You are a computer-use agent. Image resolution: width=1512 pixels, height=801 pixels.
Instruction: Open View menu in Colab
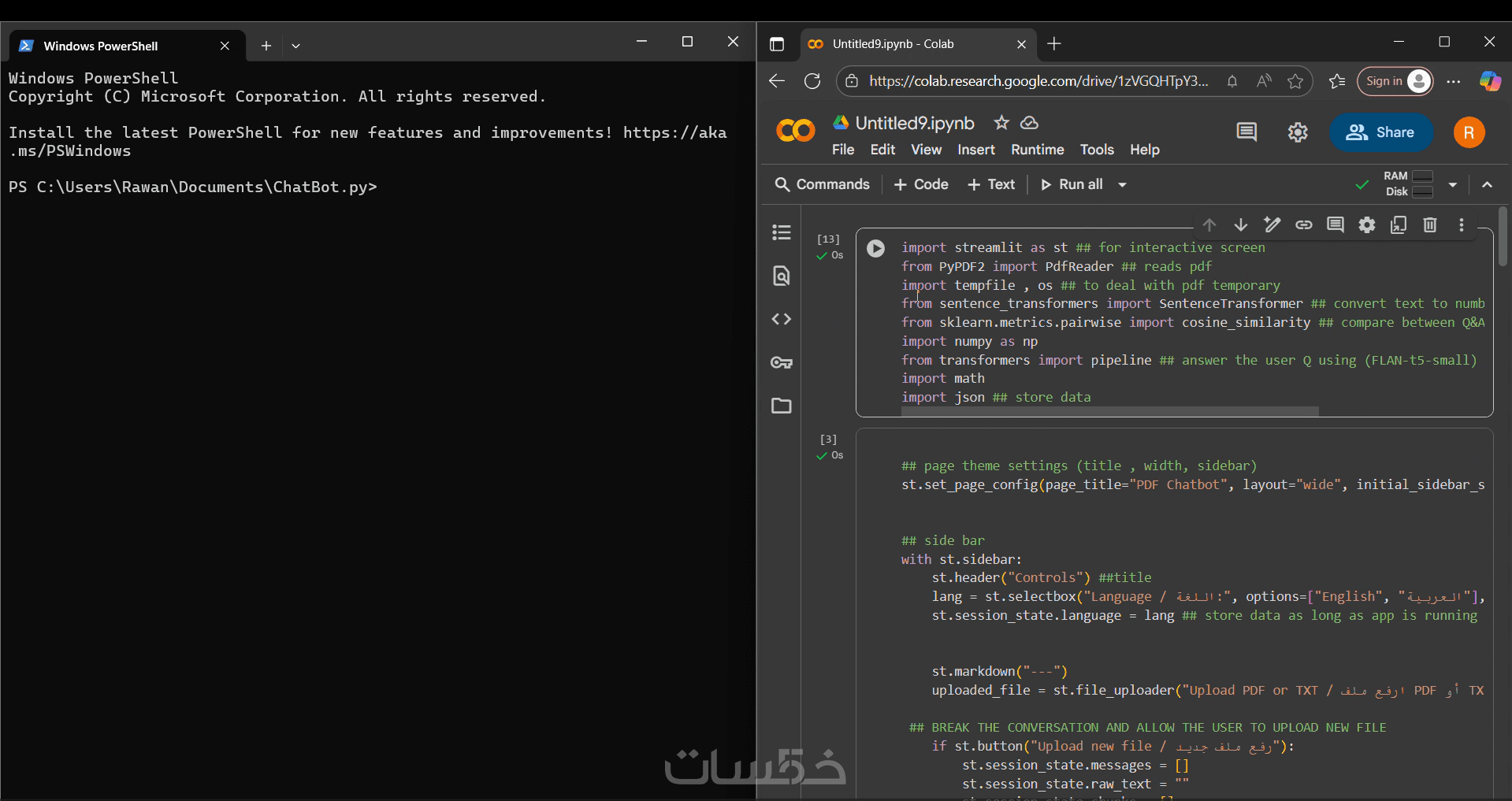tap(927, 150)
